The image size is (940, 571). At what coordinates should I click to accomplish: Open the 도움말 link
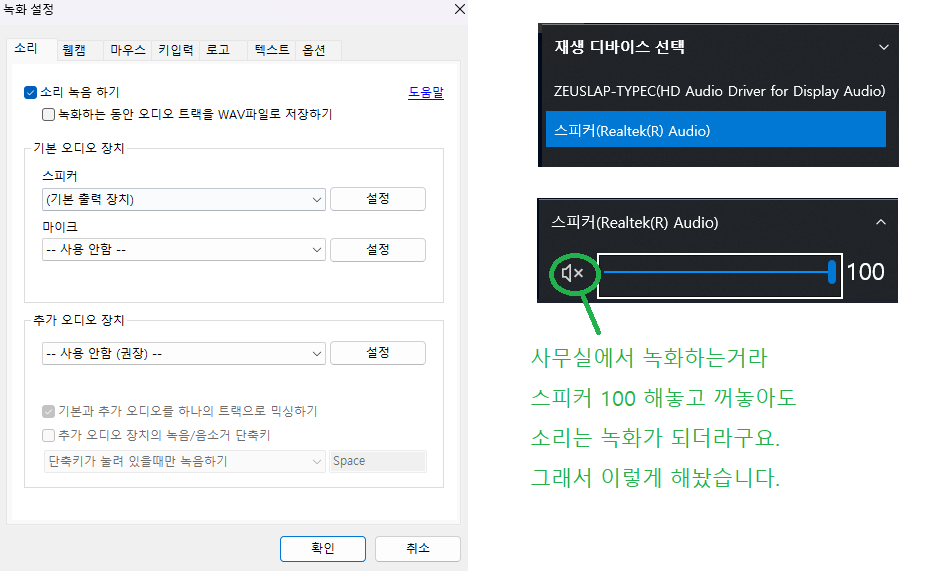tap(426, 92)
